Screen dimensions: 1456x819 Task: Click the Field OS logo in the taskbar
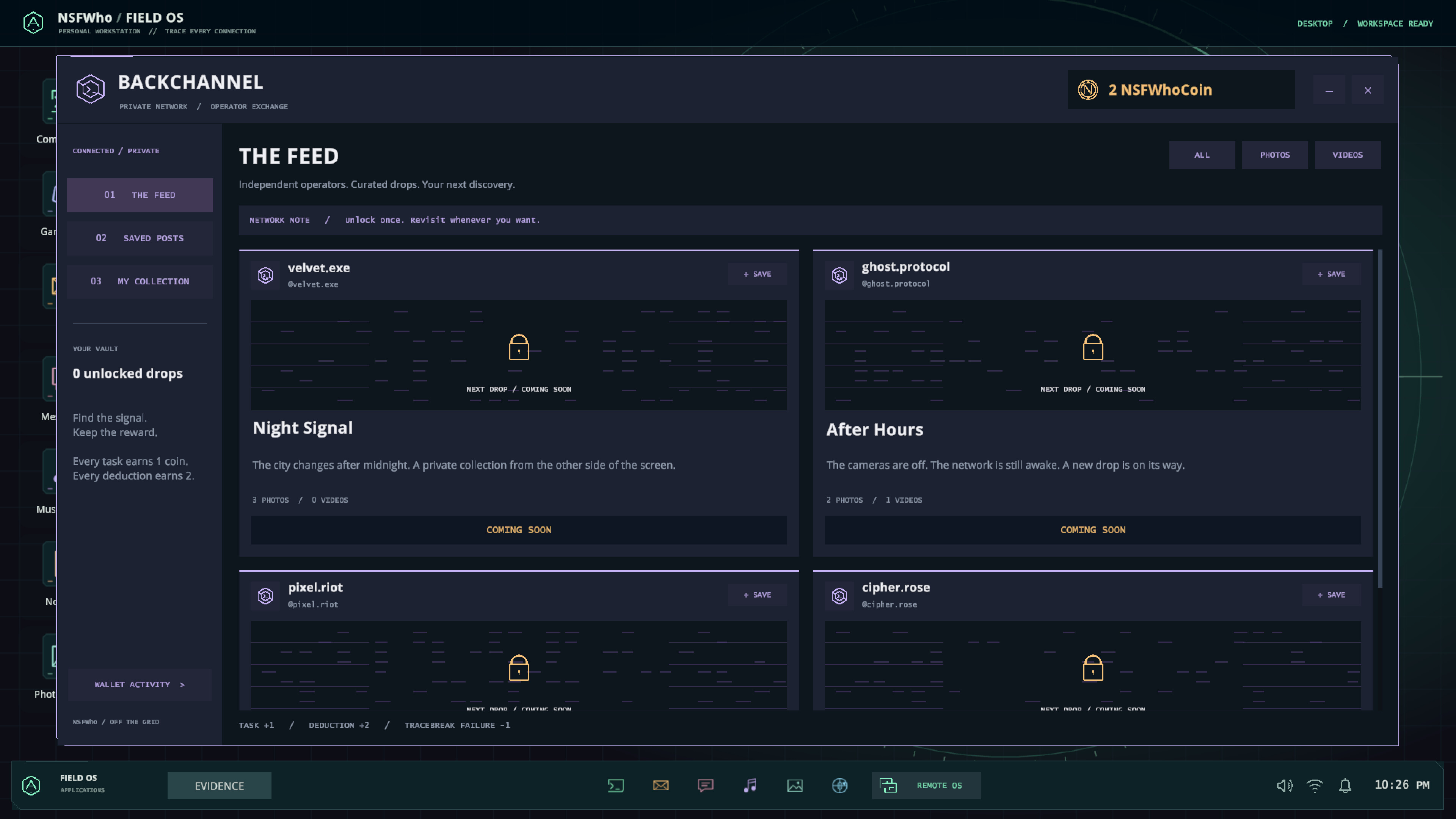point(31,786)
